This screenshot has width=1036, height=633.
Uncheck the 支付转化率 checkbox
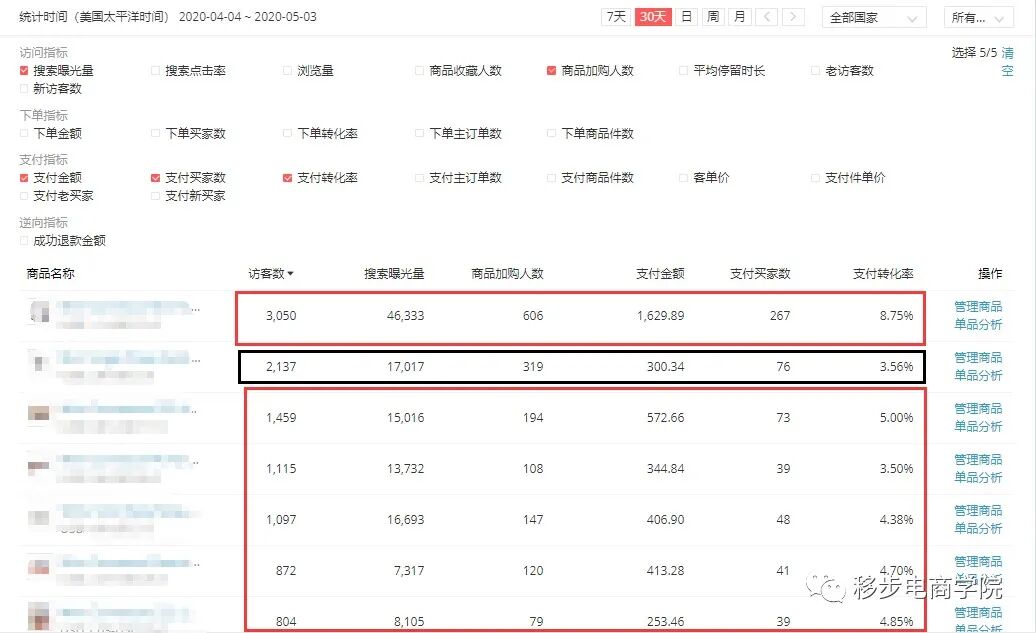(287, 177)
